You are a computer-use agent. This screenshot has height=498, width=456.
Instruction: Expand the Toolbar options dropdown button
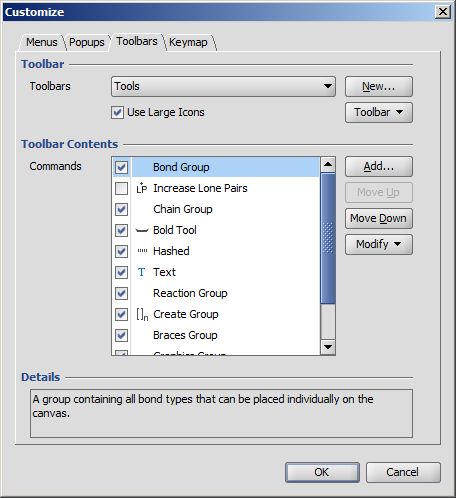tap(379, 112)
